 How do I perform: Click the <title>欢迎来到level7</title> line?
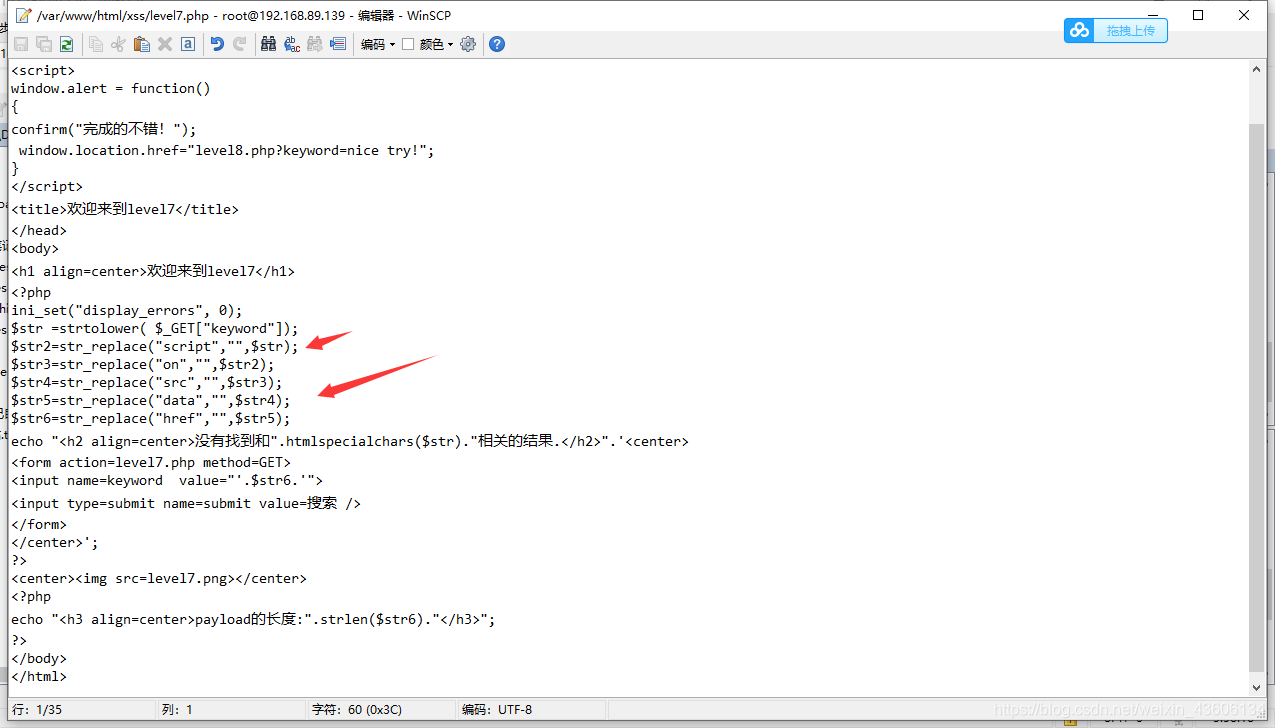point(125,209)
